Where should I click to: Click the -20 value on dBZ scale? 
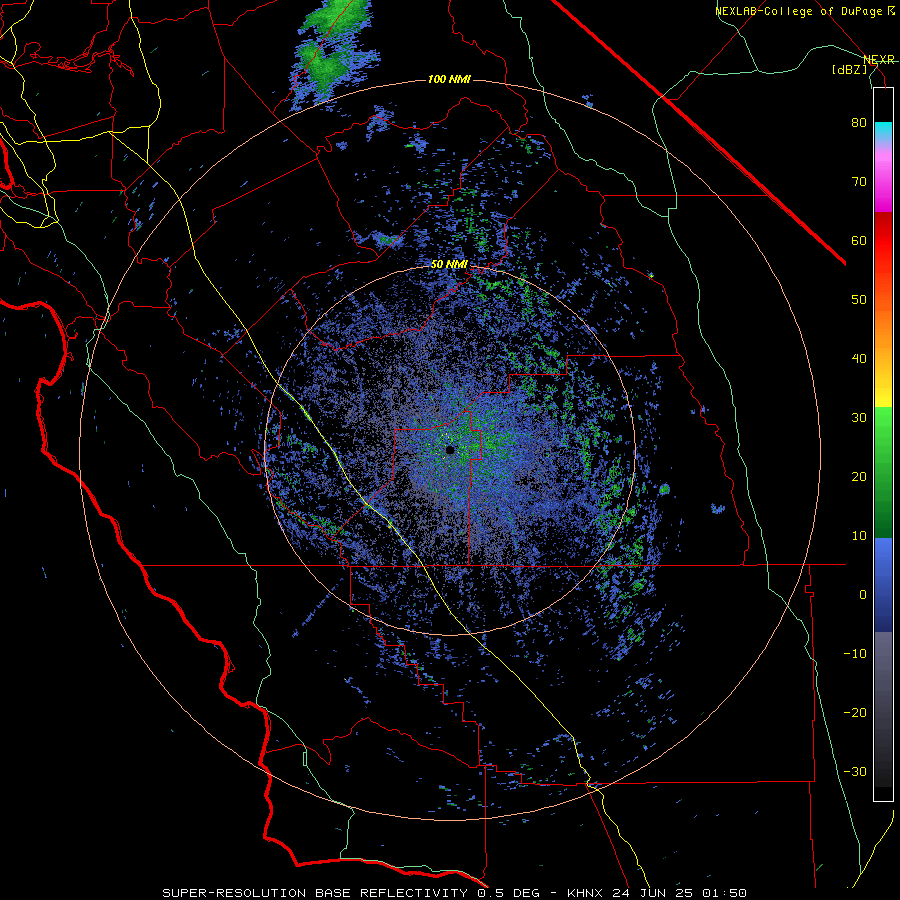855,712
